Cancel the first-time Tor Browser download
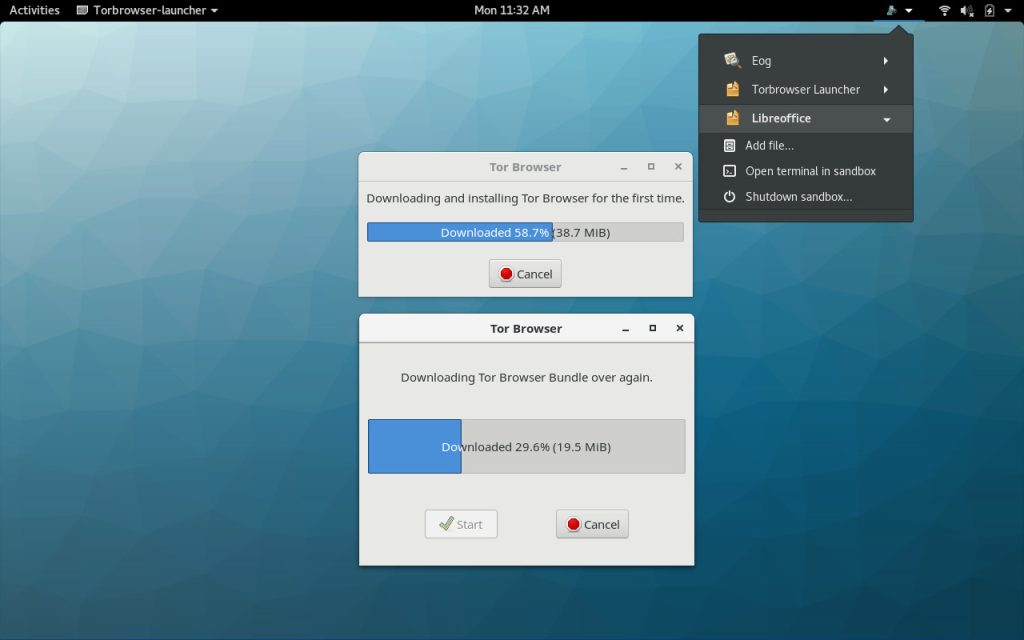 click(x=525, y=274)
